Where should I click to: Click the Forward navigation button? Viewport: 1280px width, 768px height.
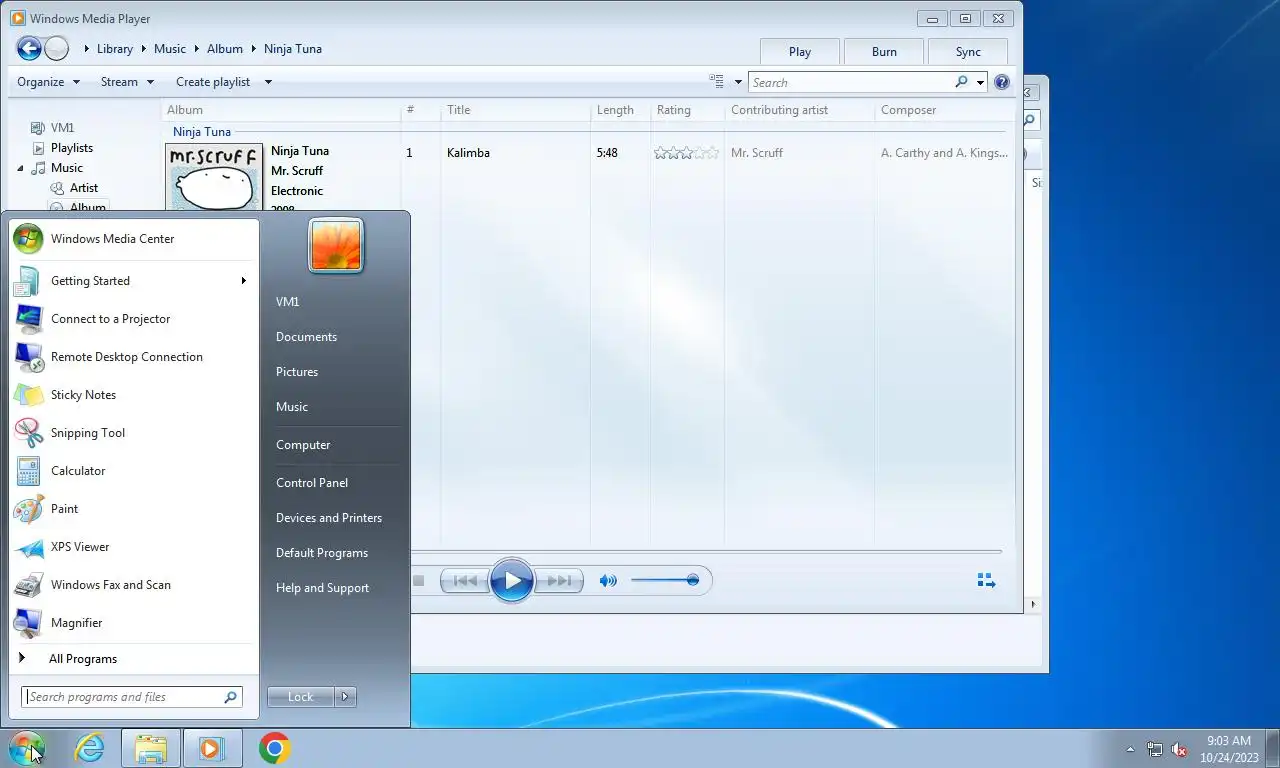[x=57, y=48]
